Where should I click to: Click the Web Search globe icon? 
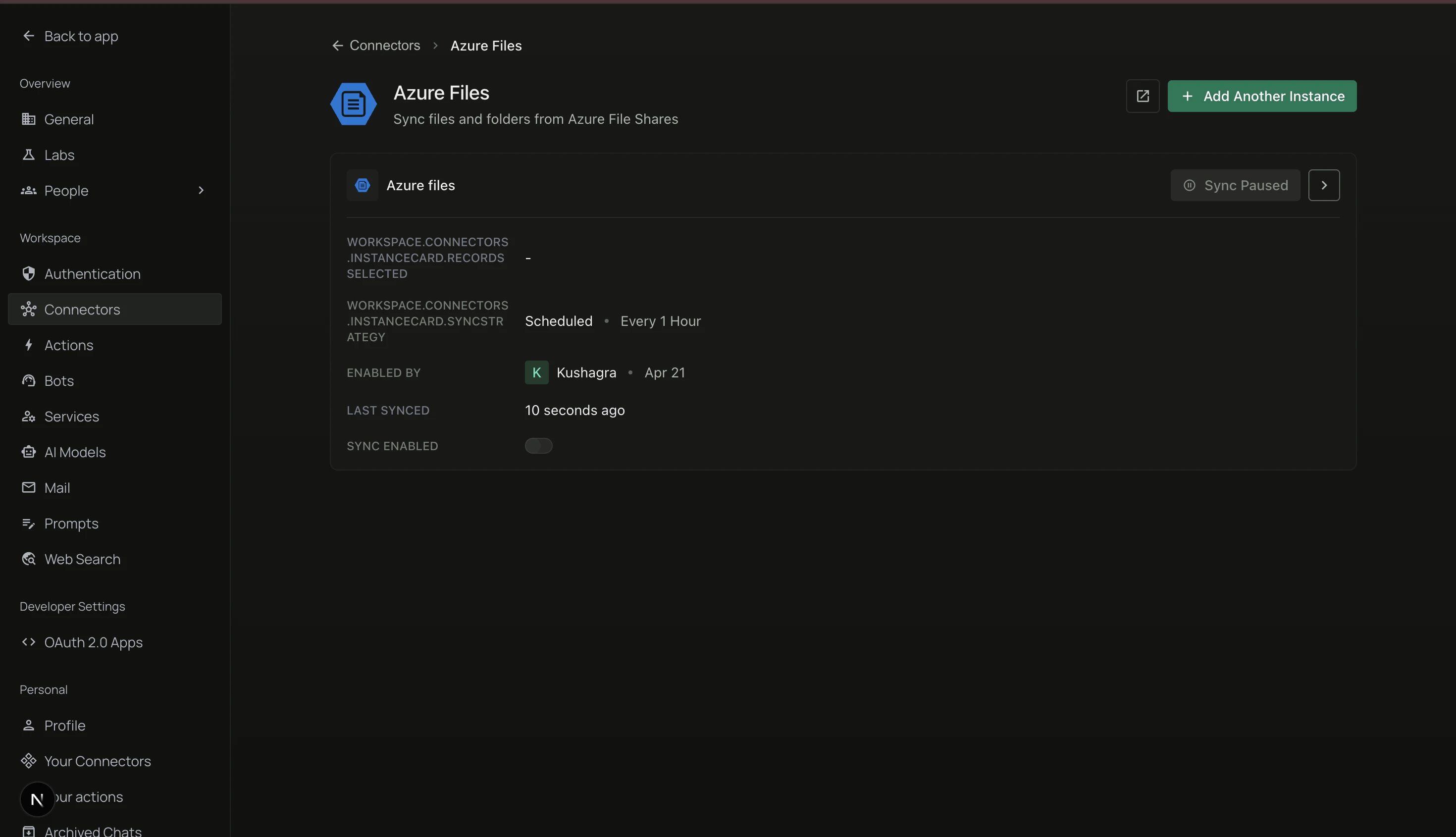[29, 559]
